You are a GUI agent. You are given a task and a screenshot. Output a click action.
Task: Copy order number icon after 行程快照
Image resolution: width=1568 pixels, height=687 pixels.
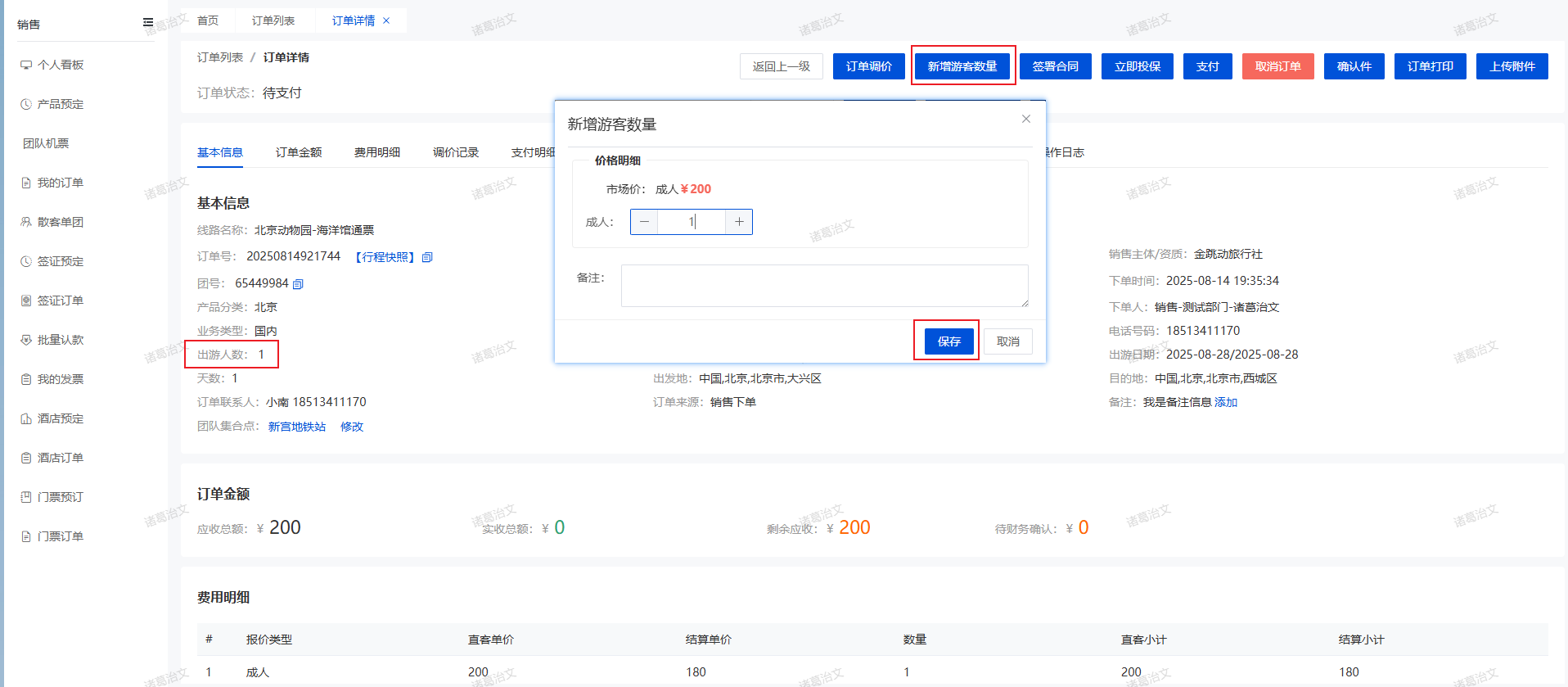[x=427, y=257]
